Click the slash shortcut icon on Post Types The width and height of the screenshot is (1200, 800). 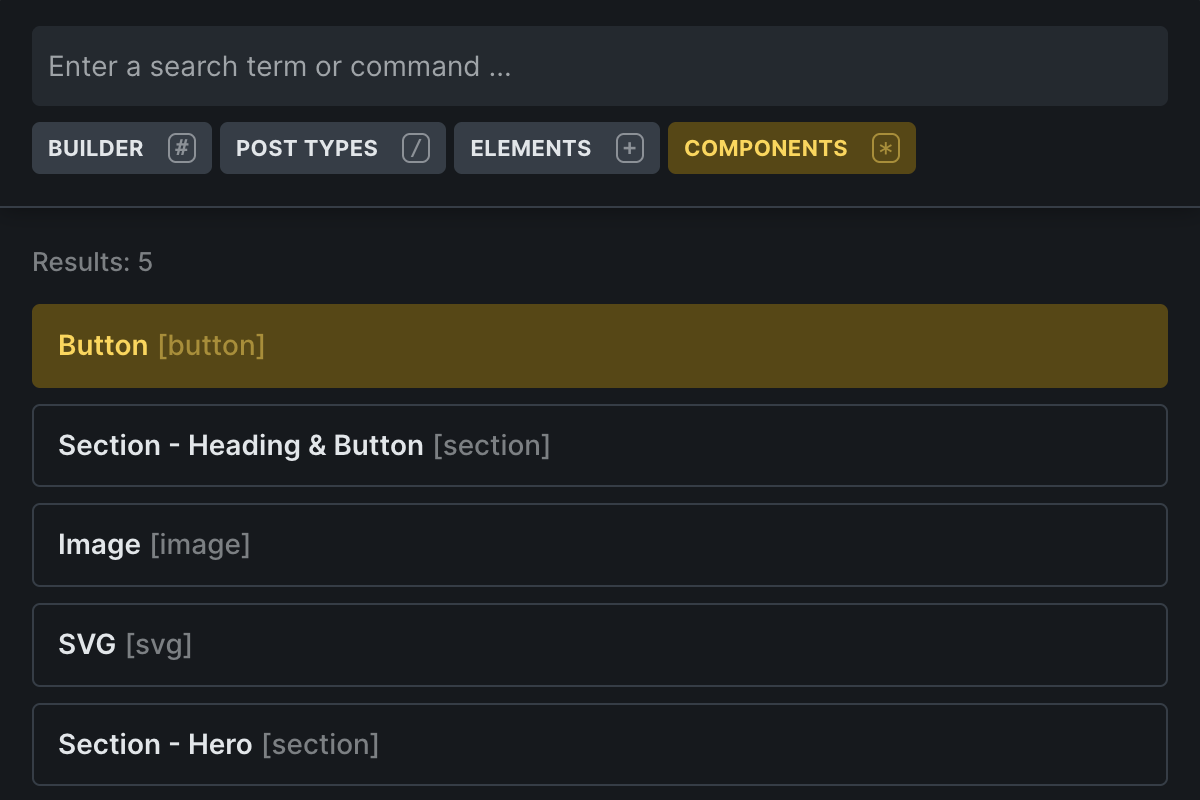[416, 148]
